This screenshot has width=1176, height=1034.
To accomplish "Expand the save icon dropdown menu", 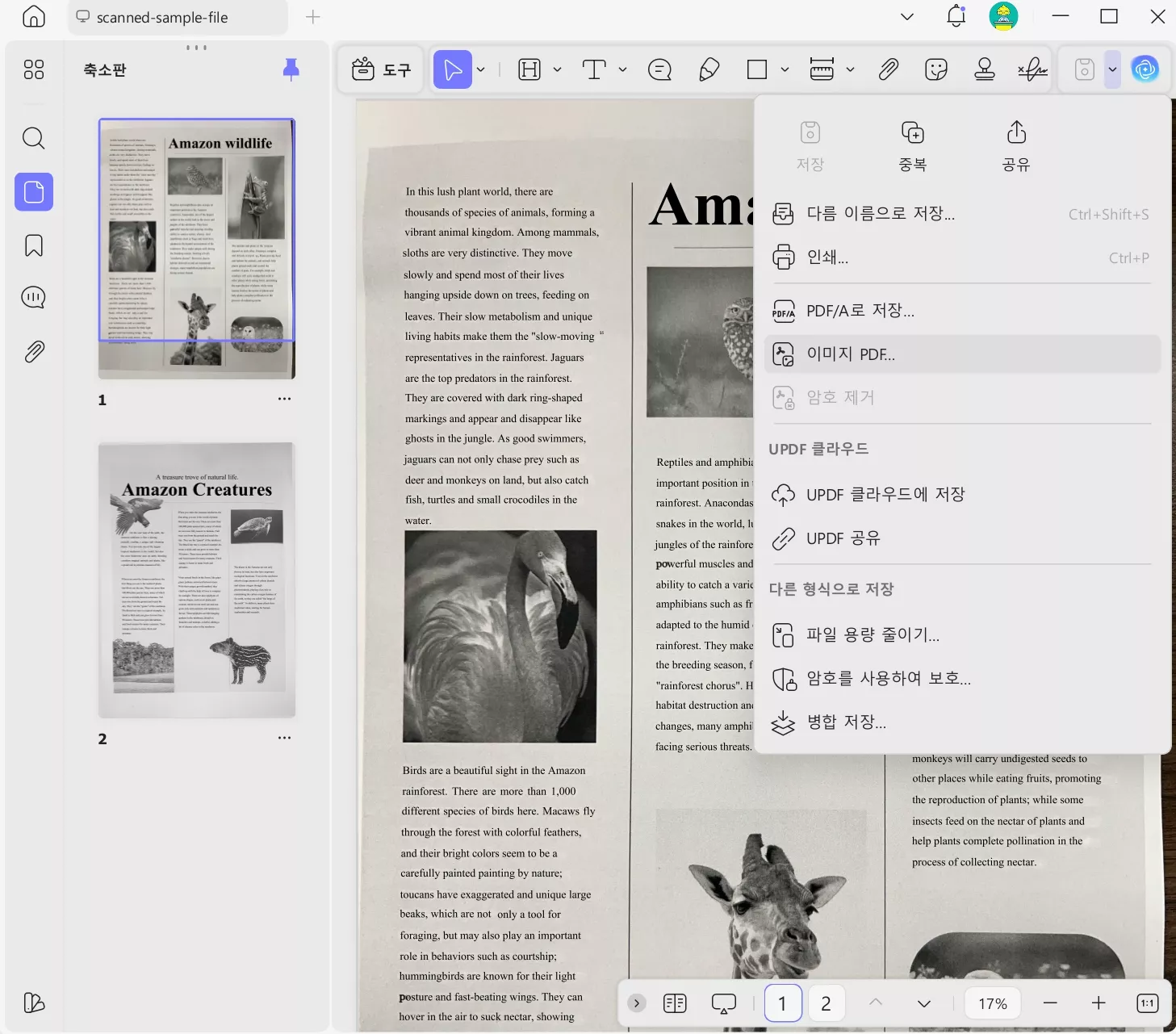I will [x=1112, y=69].
